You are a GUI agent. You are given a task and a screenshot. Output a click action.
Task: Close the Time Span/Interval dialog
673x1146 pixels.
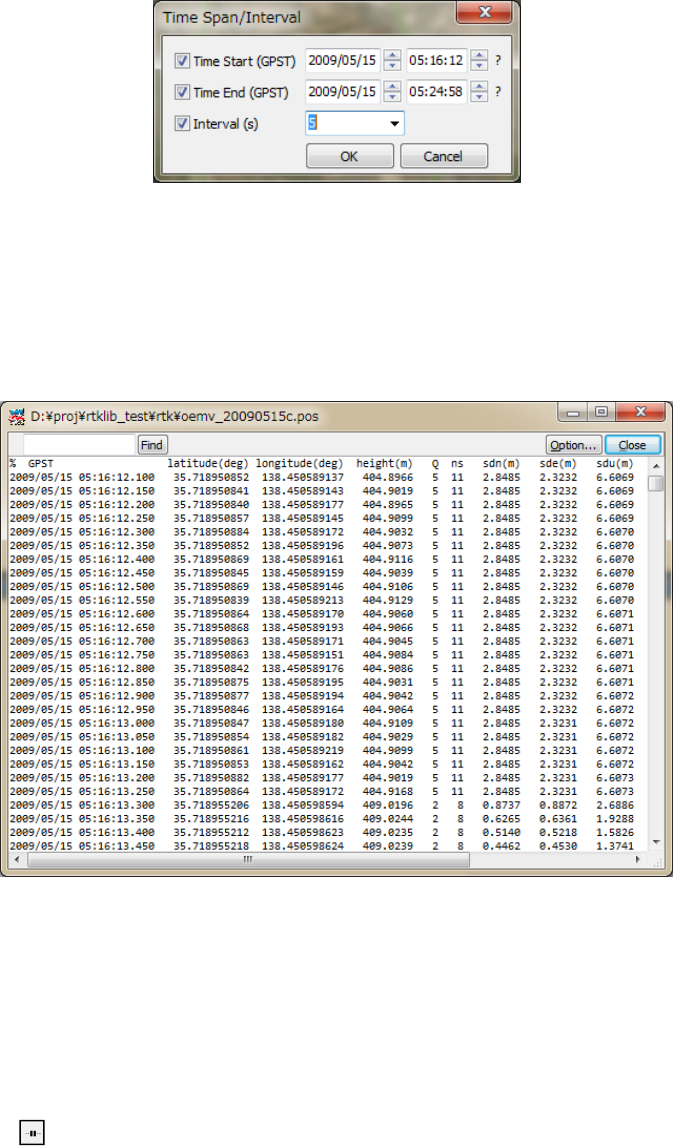(x=484, y=12)
